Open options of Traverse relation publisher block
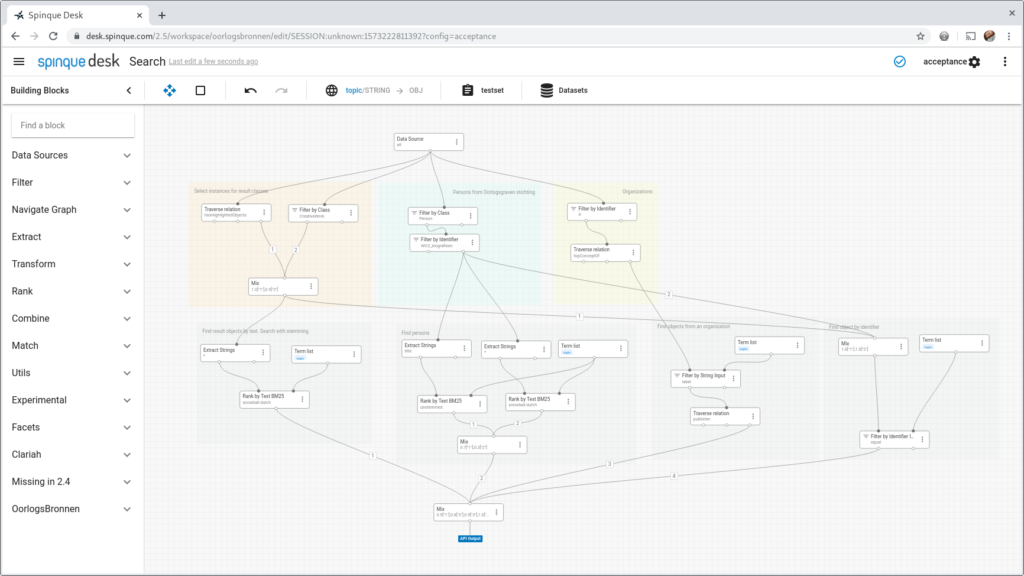Screen dimensions: 1024x576 pyautogui.click(x=753, y=416)
